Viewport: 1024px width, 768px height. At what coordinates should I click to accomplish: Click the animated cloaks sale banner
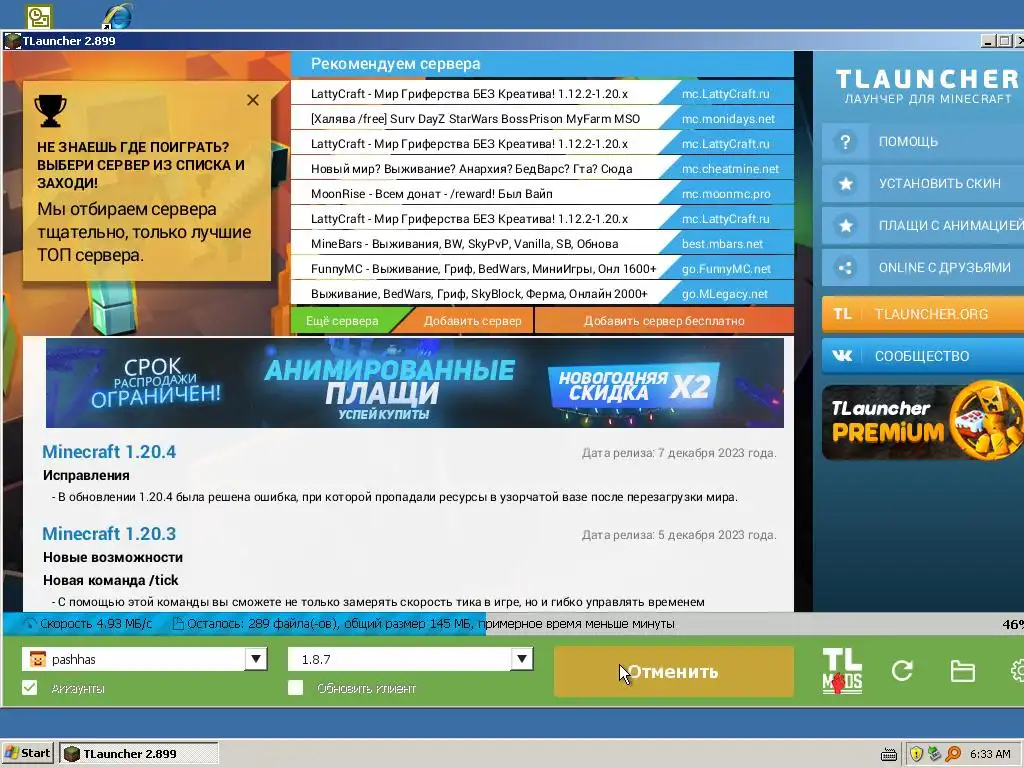[x=415, y=383]
